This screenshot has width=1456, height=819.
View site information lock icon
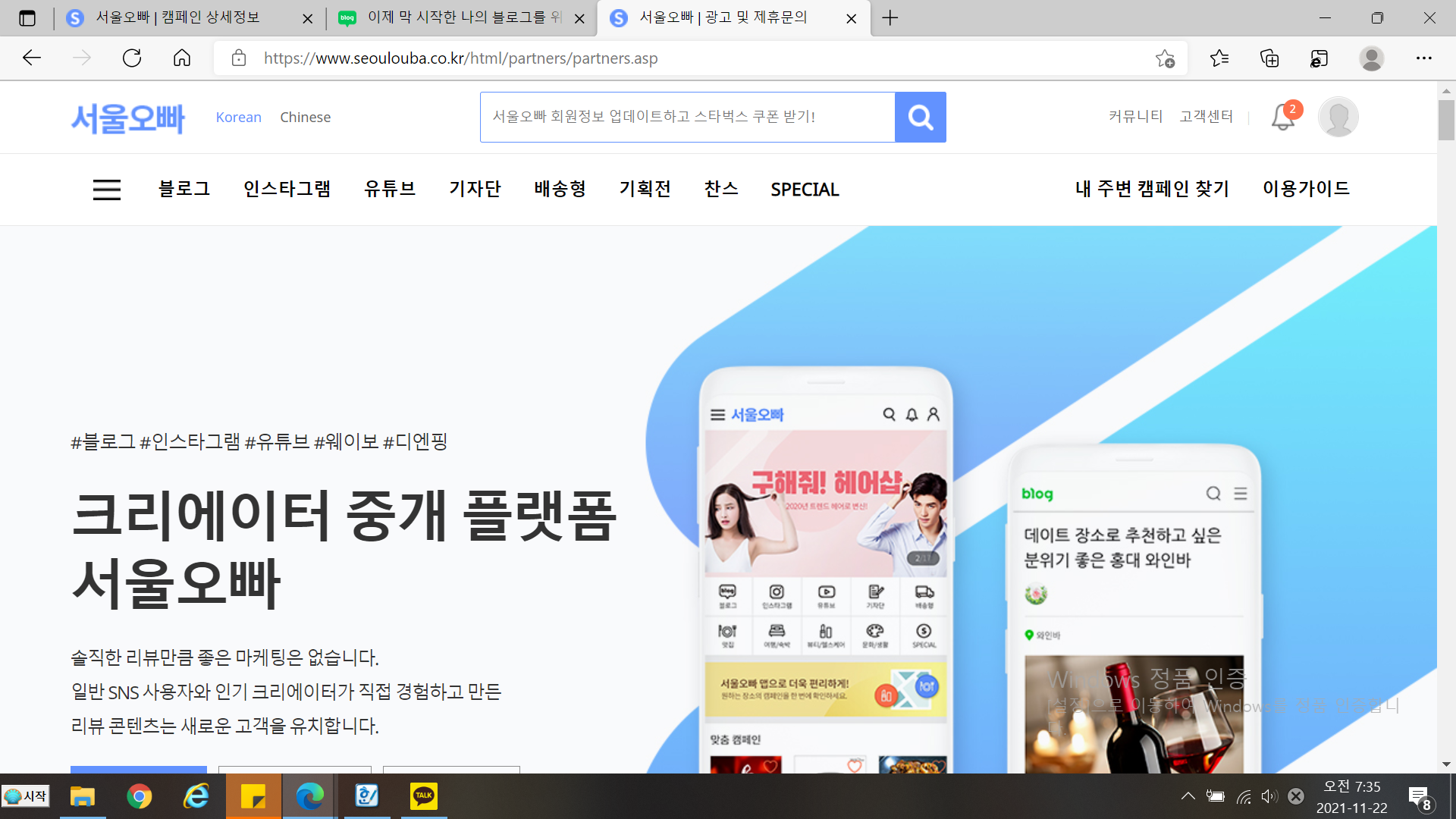coord(239,58)
